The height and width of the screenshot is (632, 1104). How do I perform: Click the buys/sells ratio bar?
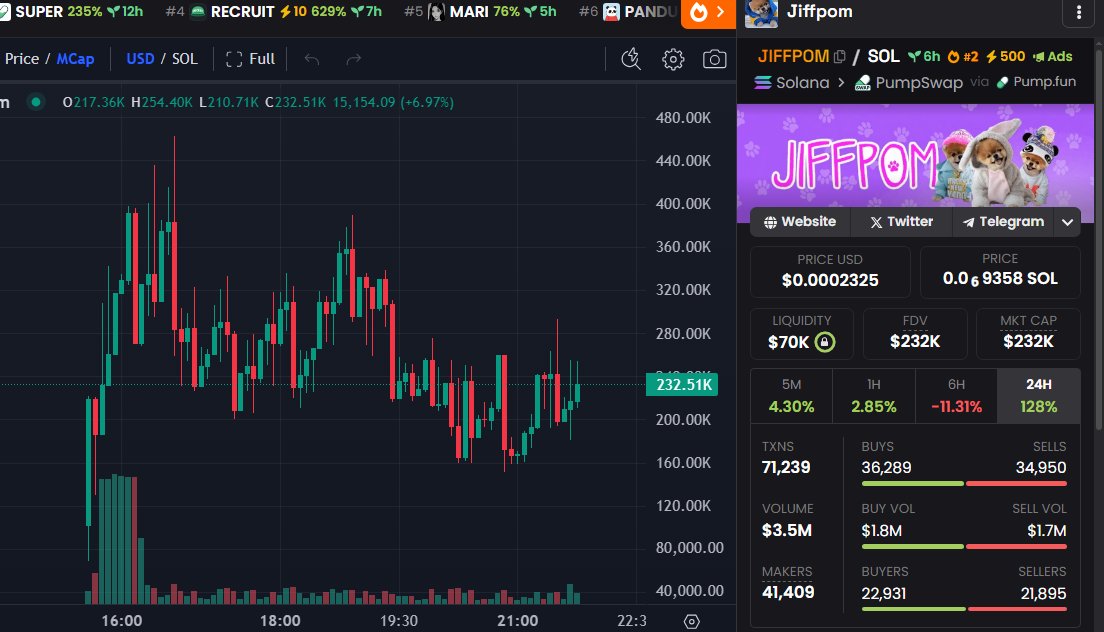[964, 484]
